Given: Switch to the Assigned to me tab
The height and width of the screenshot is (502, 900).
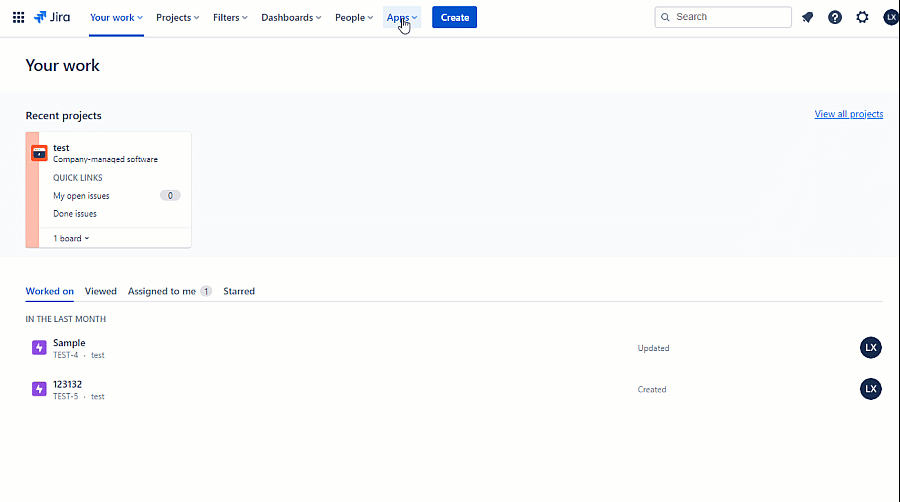Looking at the screenshot, I should [169, 291].
